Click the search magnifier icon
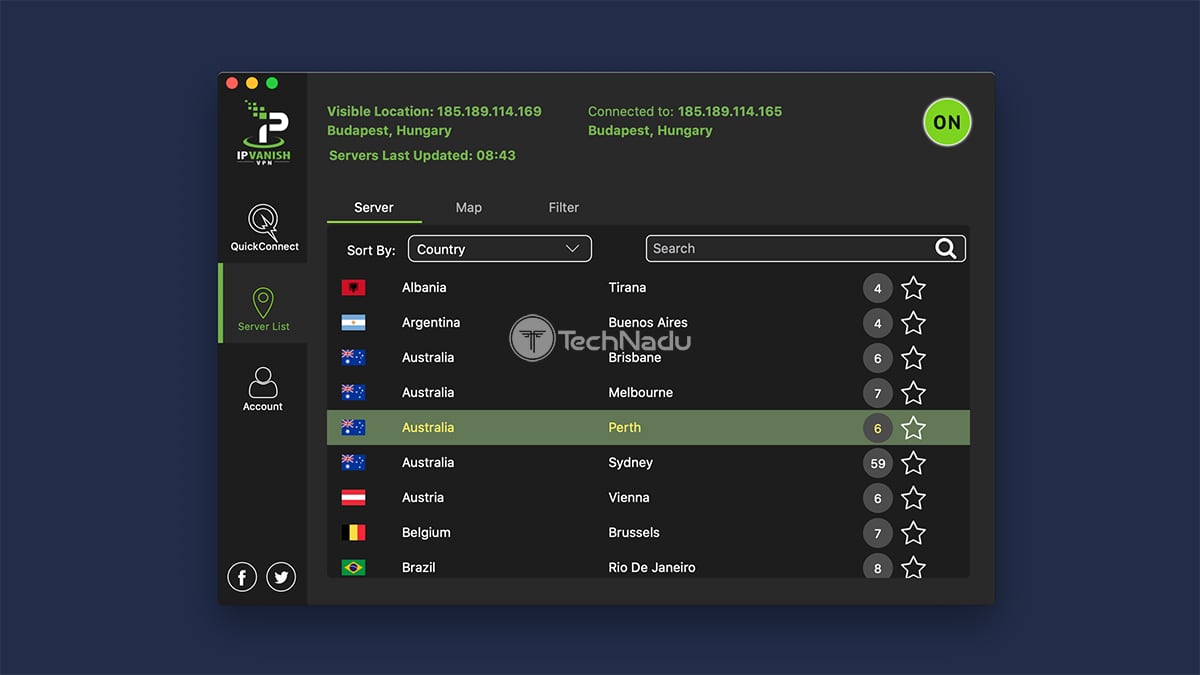This screenshot has height=675, width=1200. [x=946, y=249]
